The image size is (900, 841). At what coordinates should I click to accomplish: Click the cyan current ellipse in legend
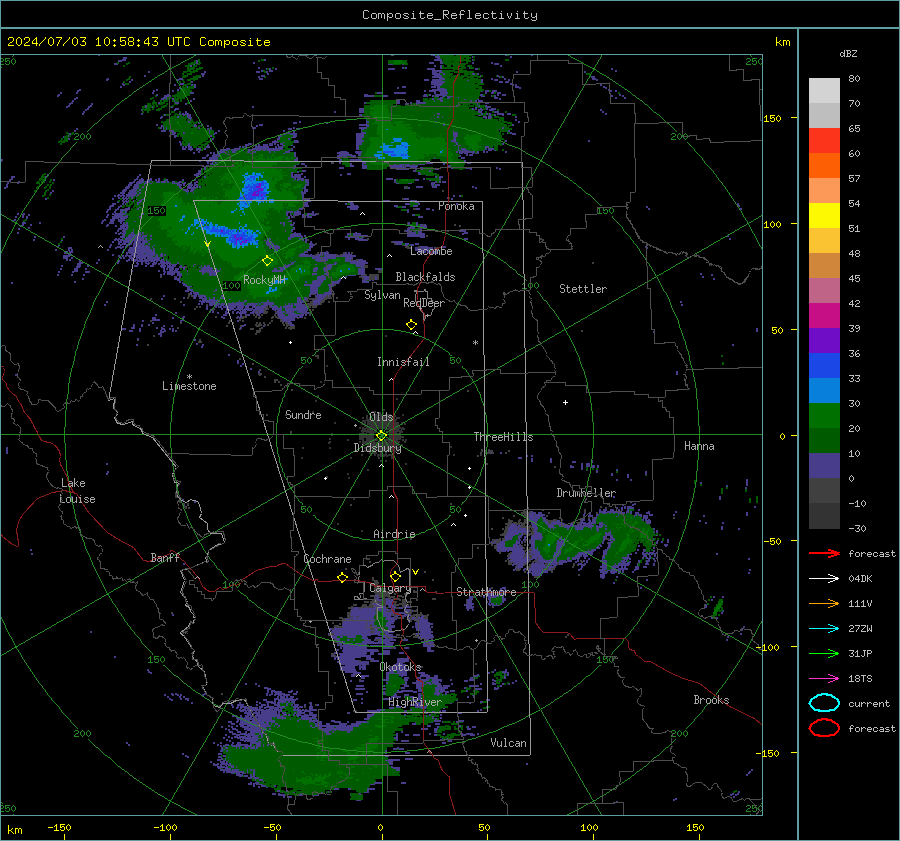click(824, 703)
